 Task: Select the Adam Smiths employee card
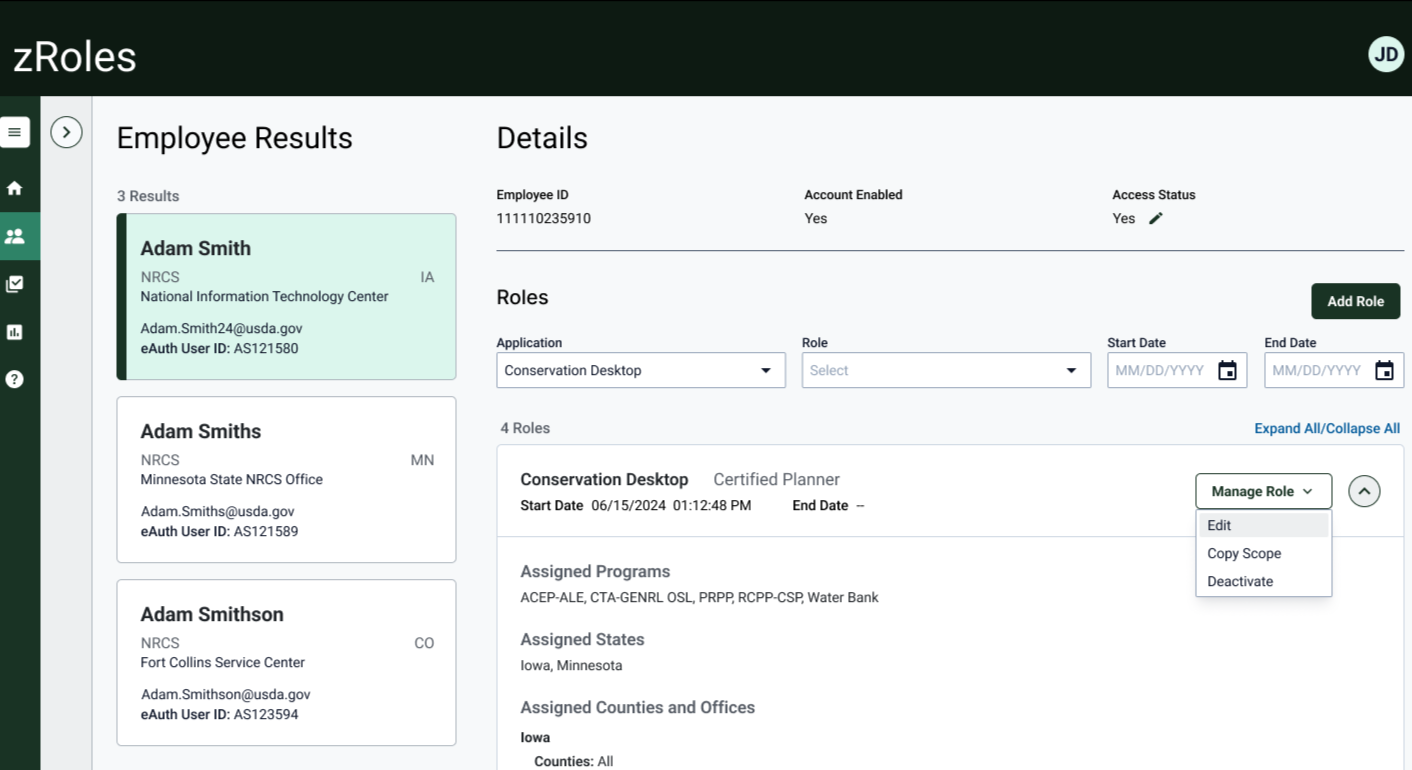click(287, 480)
